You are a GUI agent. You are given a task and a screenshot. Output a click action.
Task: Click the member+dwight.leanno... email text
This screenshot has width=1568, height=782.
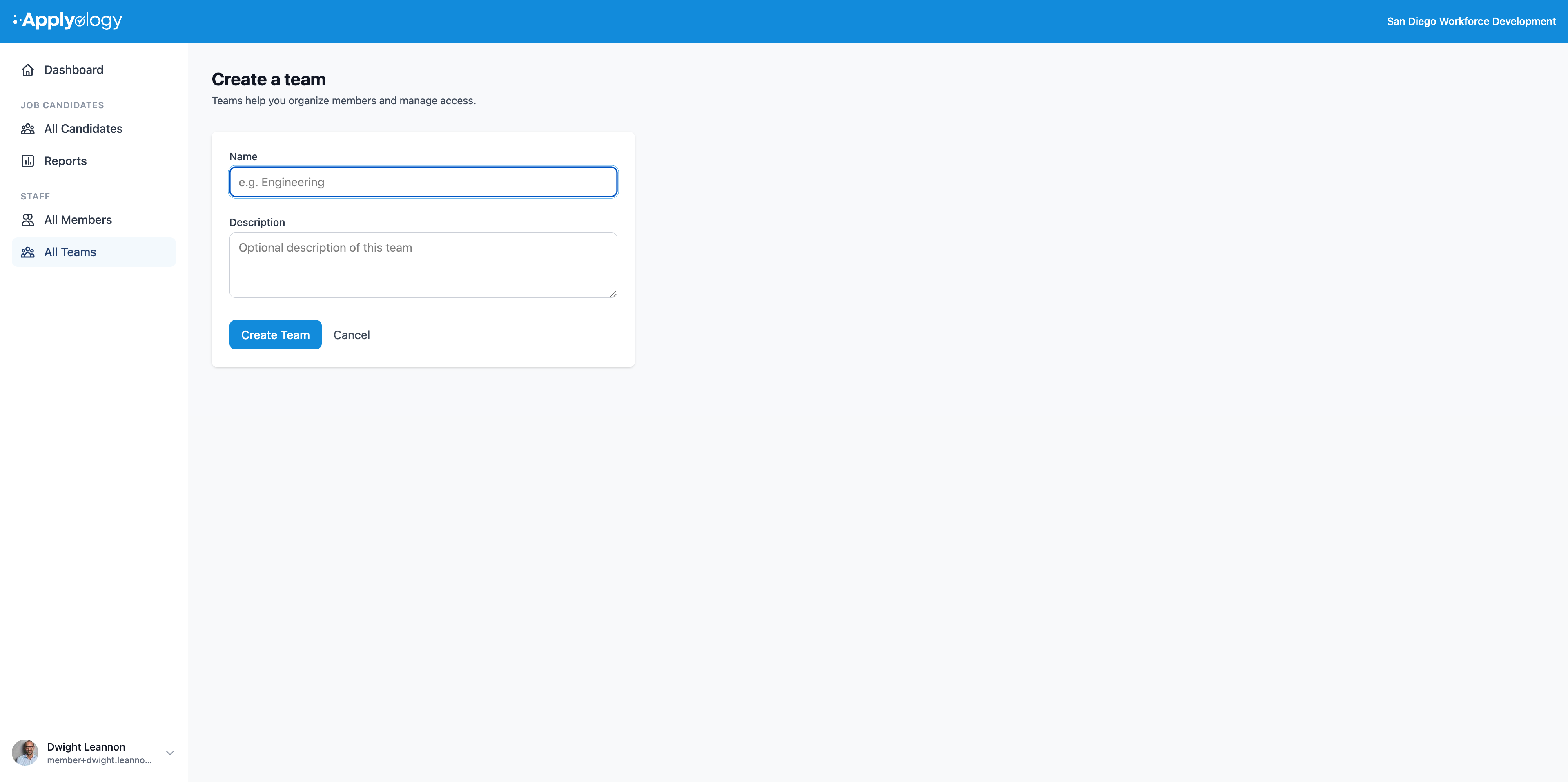point(99,760)
